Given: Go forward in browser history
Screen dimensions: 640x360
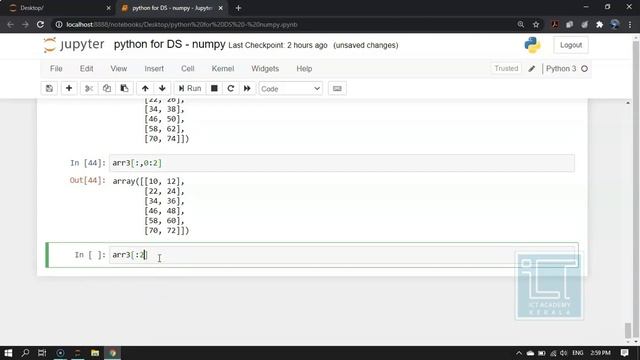Looking at the screenshot, I should coord(25,24).
